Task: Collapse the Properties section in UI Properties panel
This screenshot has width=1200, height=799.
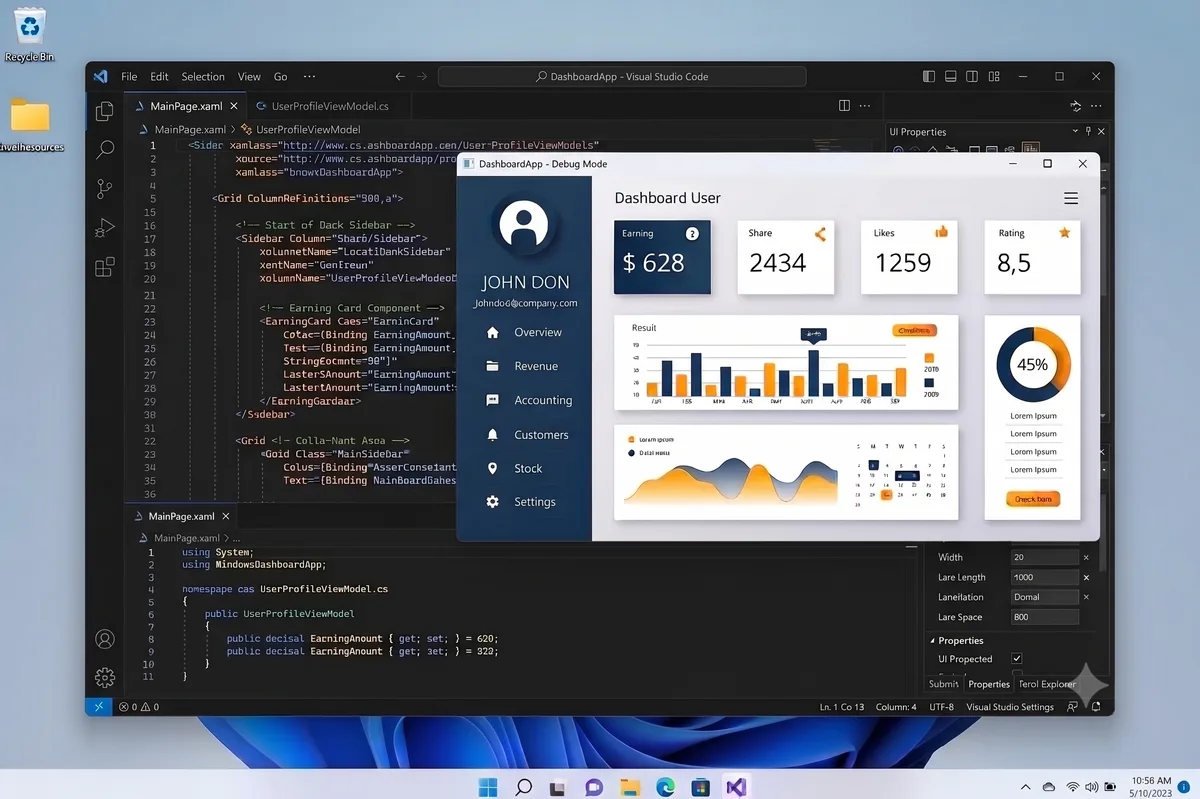Action: [932, 640]
